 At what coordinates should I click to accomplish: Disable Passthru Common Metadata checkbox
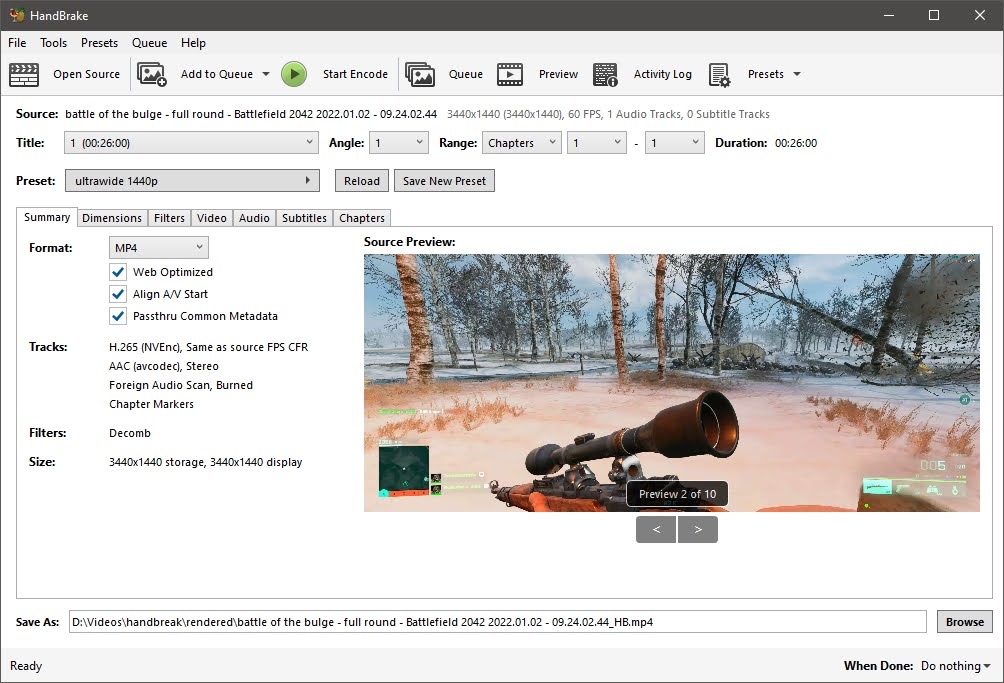point(118,316)
